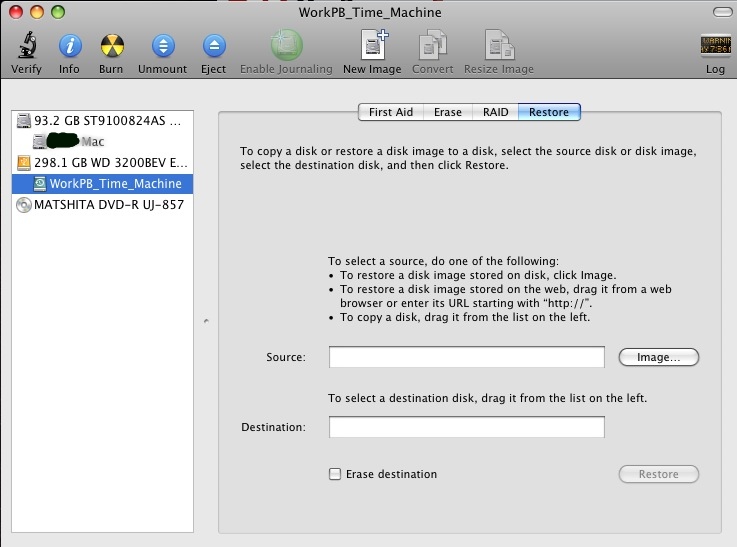This screenshot has height=547, width=737.
Task: Click the Image... button
Action: coord(659,357)
